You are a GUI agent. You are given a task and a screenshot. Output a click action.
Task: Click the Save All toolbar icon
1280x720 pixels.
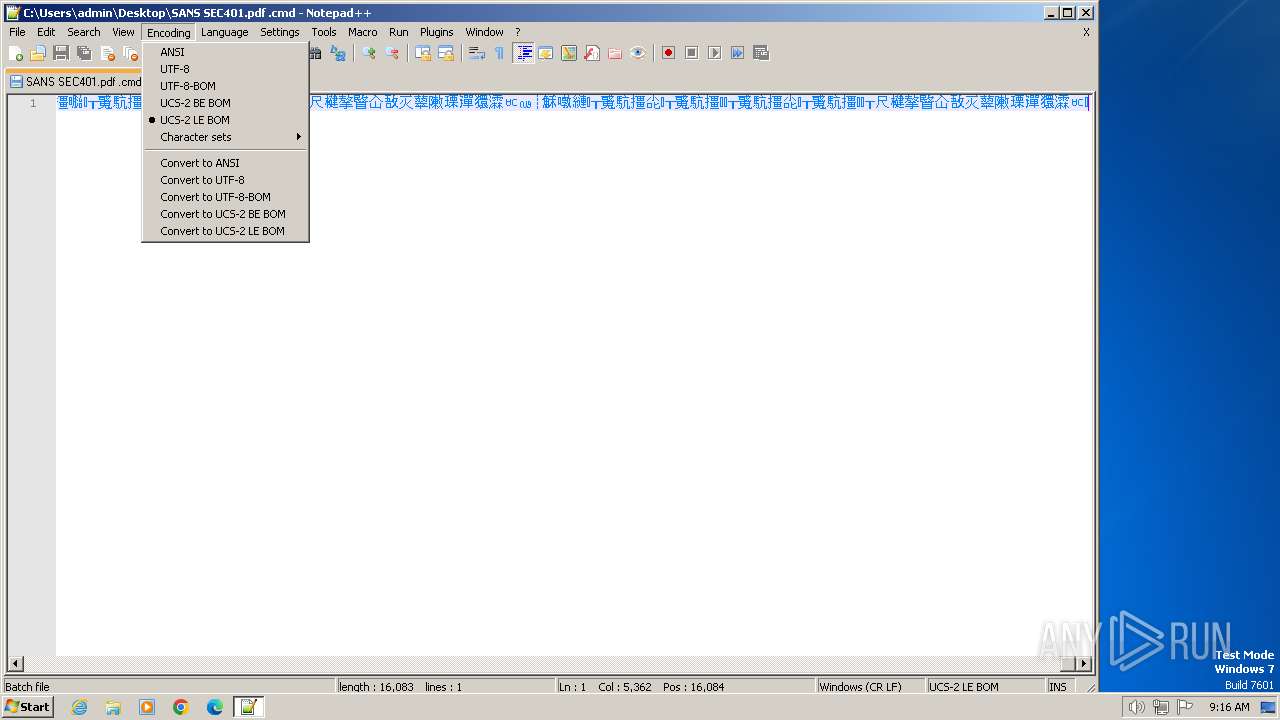[x=84, y=53]
